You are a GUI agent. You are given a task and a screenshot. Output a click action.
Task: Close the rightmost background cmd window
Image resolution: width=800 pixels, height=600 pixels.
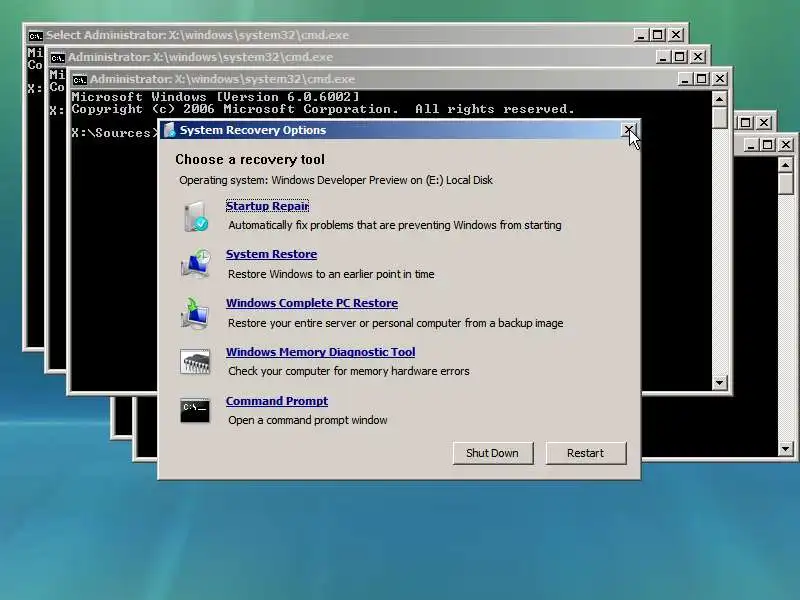tap(786, 145)
